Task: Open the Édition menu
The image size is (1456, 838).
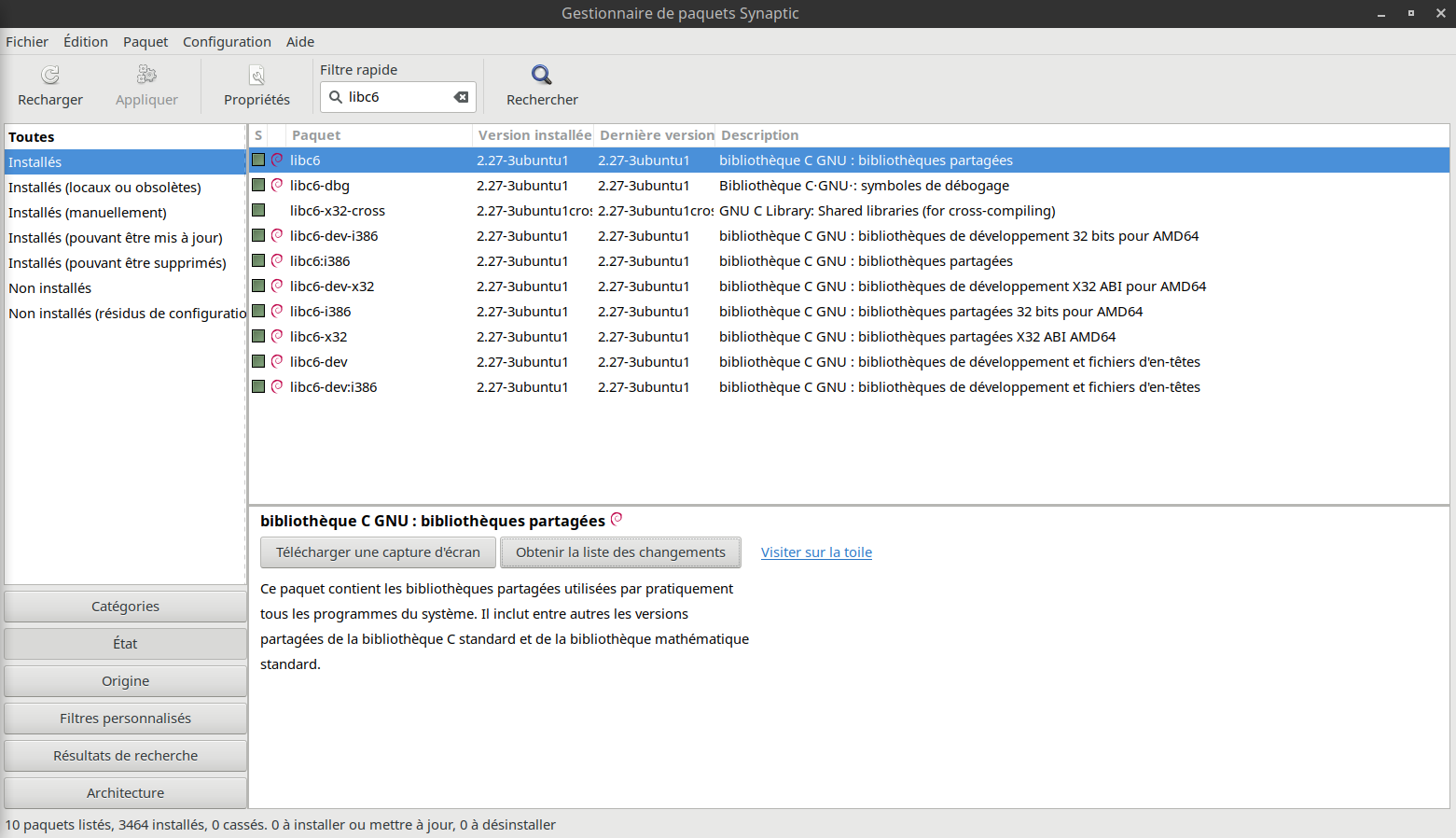Action: tap(86, 42)
